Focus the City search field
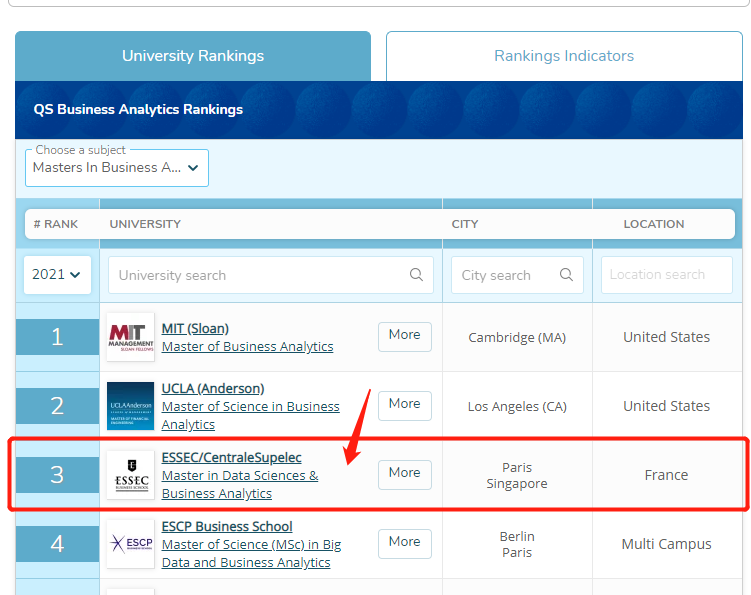The height and width of the screenshot is (595, 751). [x=517, y=275]
